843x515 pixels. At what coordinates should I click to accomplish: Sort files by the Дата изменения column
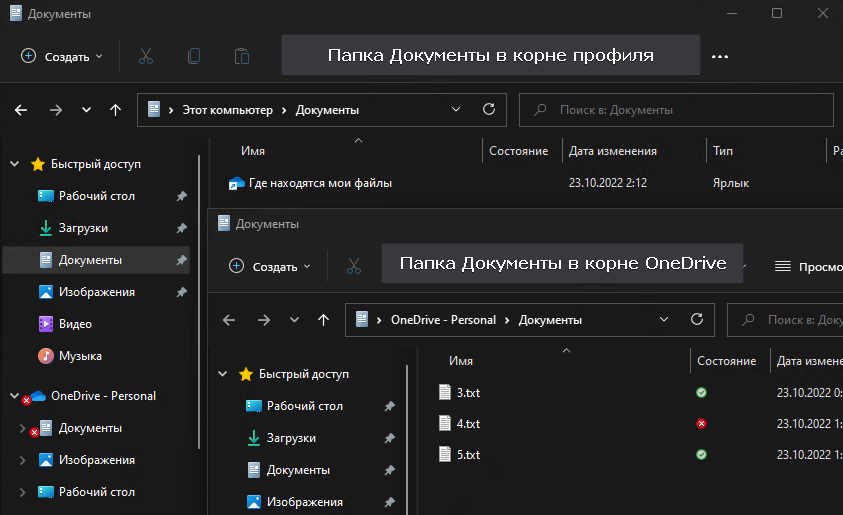(x=612, y=151)
